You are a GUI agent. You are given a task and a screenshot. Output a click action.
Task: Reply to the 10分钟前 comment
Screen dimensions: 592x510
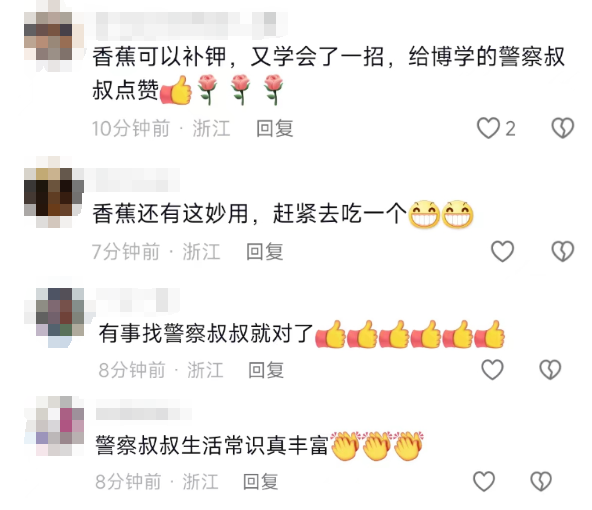[274, 128]
